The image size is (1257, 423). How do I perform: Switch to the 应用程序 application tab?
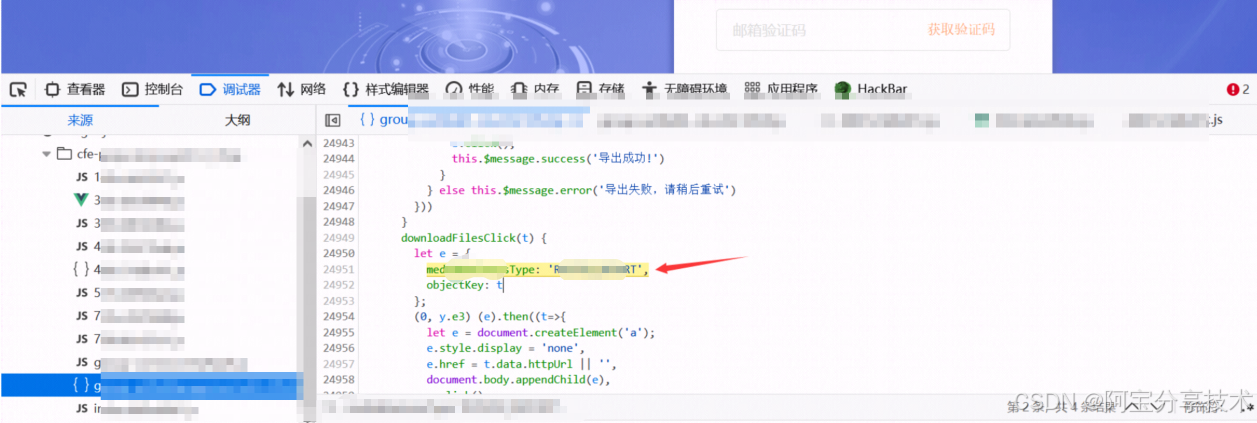click(781, 89)
